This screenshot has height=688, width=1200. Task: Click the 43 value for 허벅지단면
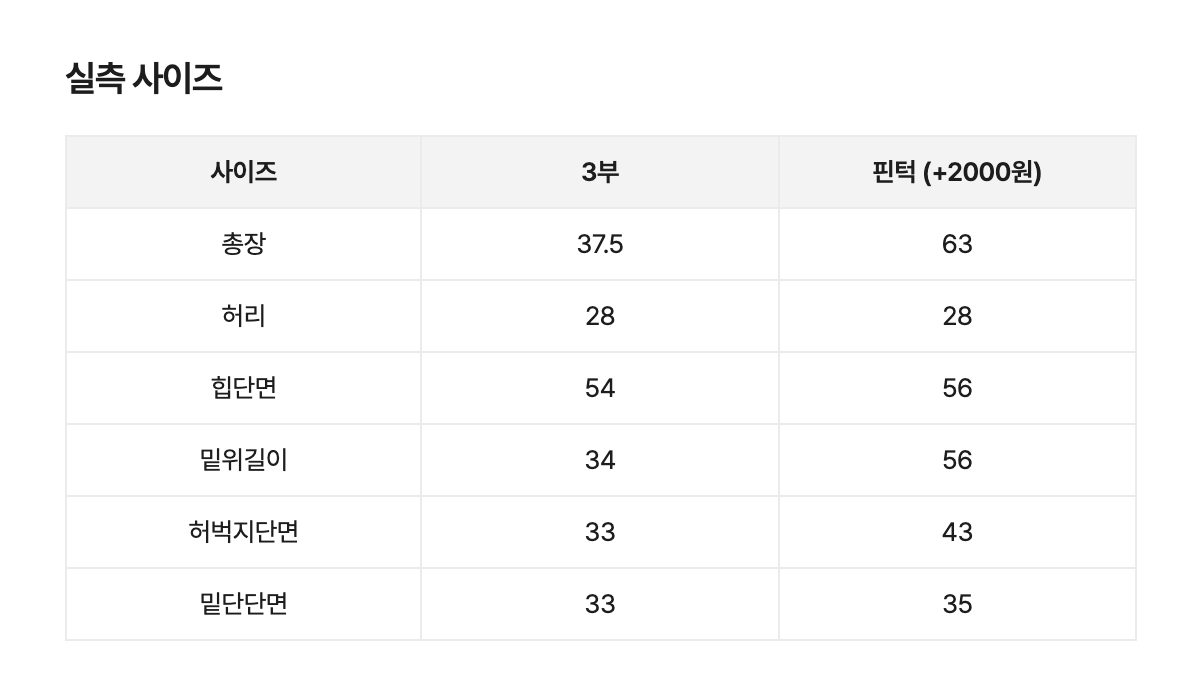click(957, 532)
